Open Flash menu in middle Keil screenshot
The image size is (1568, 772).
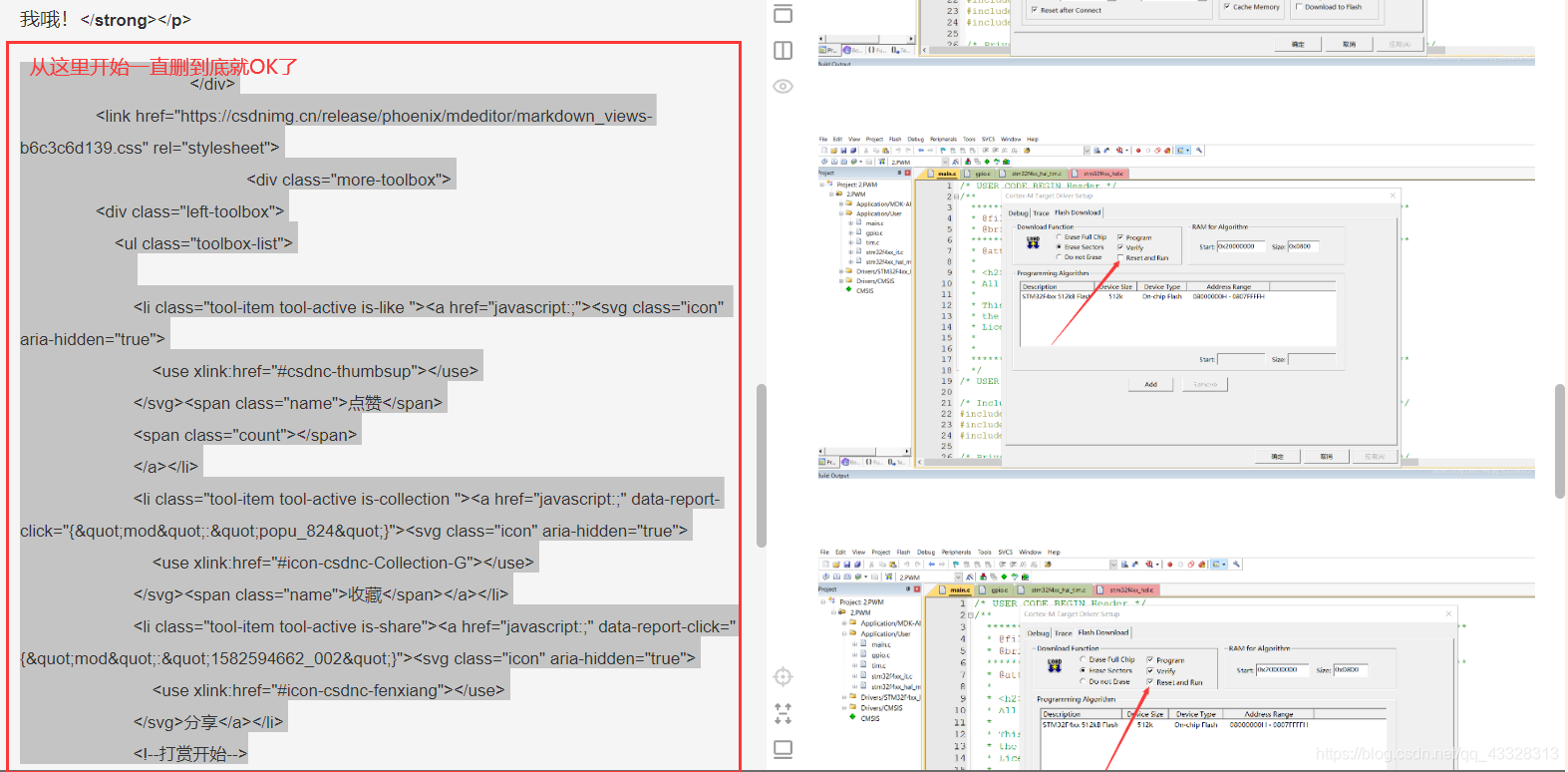coord(895,140)
